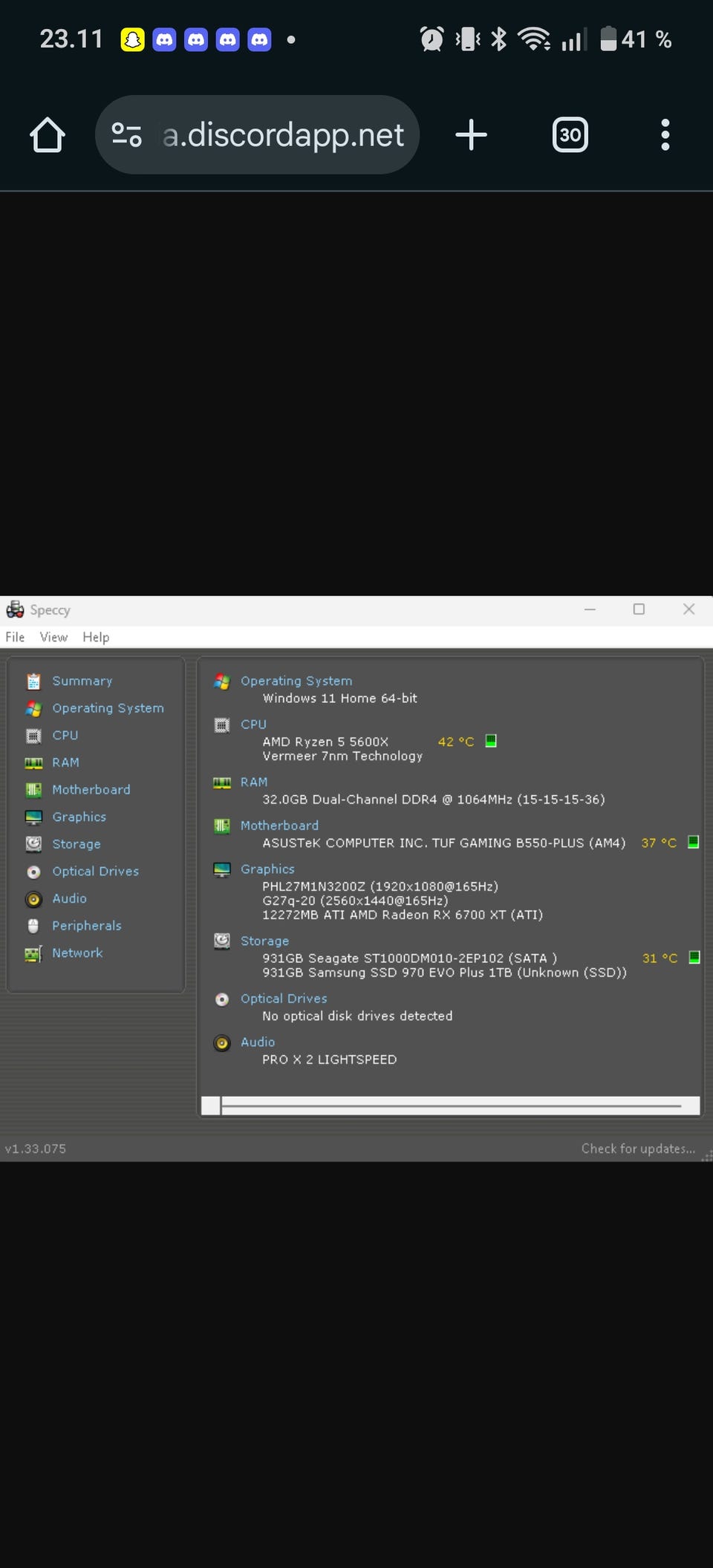Select Operating System in the sidebar
713x1568 pixels.
click(x=108, y=708)
